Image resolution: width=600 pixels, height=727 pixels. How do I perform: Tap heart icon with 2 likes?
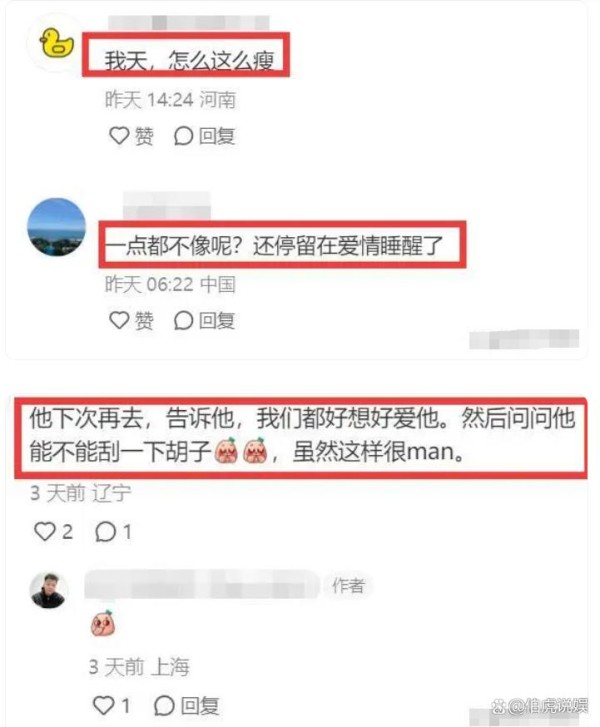[45, 531]
